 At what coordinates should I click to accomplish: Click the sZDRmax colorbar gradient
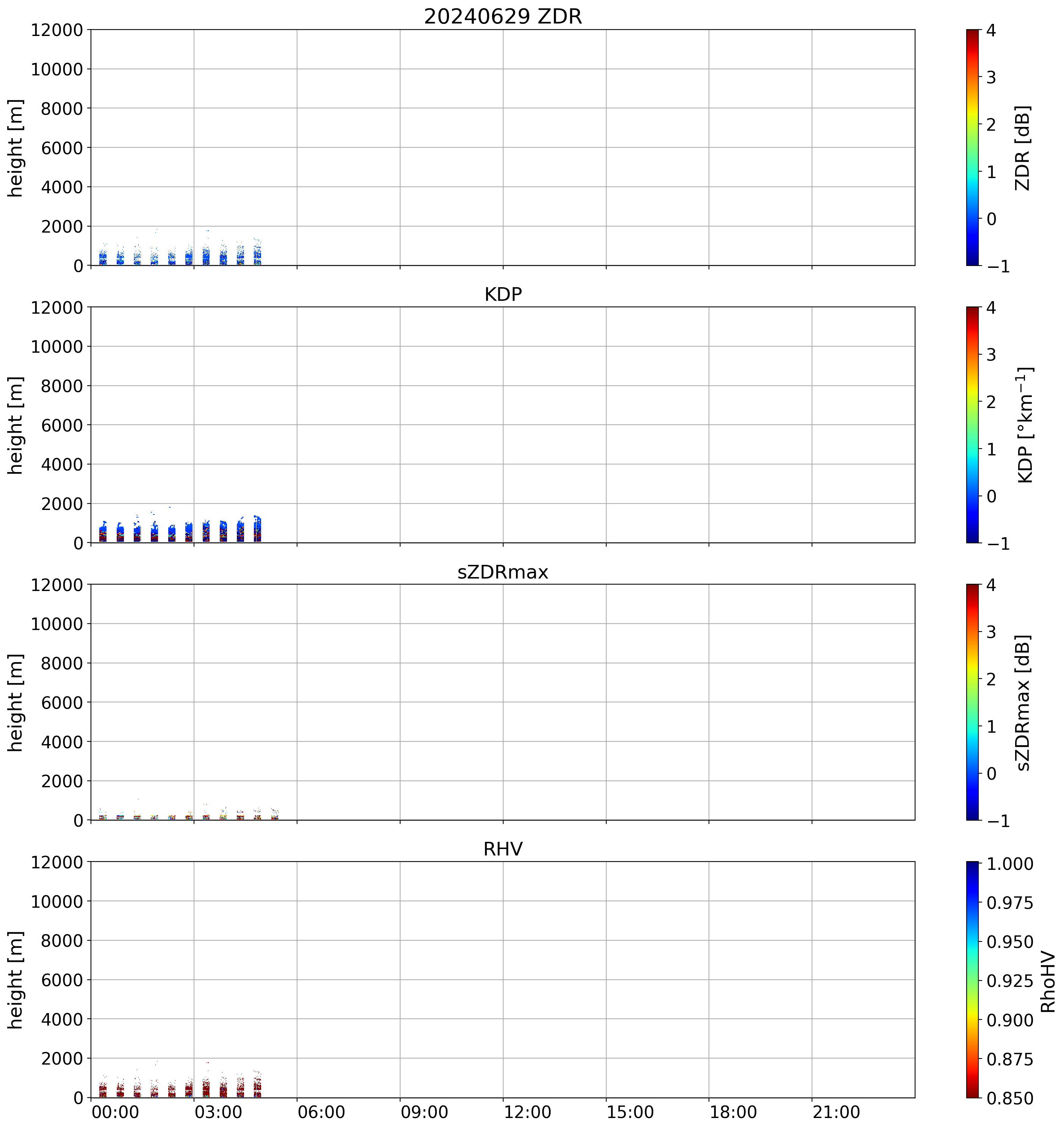point(972,702)
